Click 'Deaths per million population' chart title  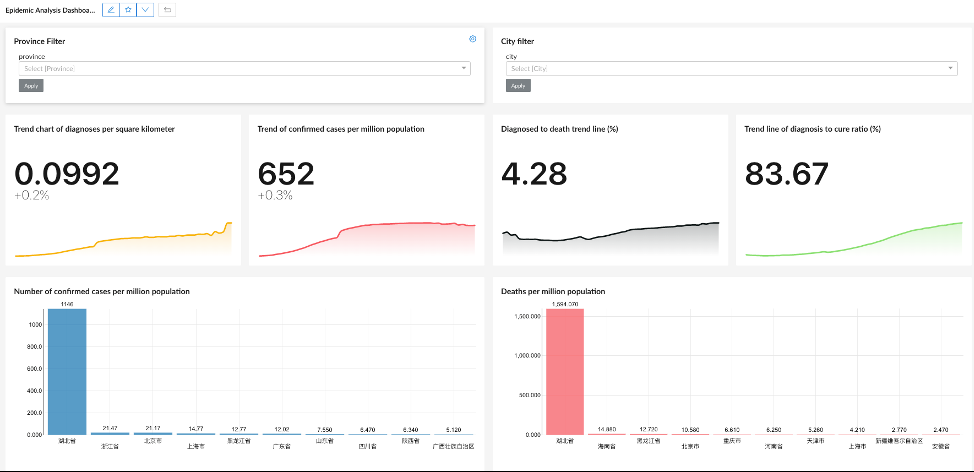click(x=553, y=291)
